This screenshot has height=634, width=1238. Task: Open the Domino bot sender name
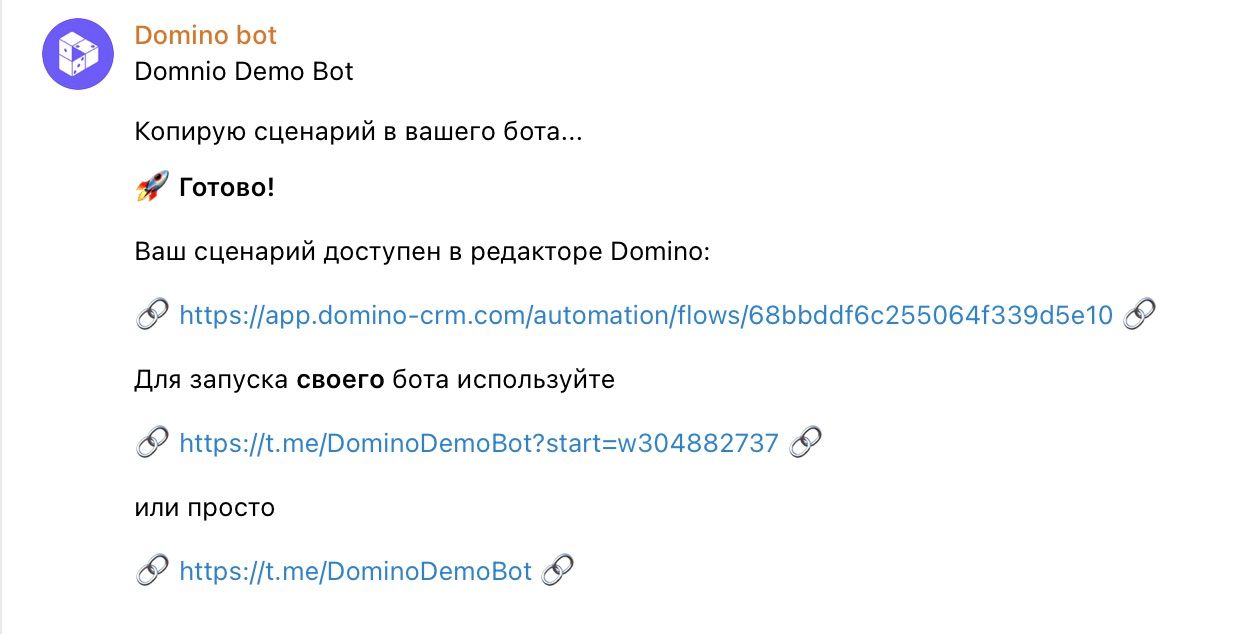tap(205, 35)
